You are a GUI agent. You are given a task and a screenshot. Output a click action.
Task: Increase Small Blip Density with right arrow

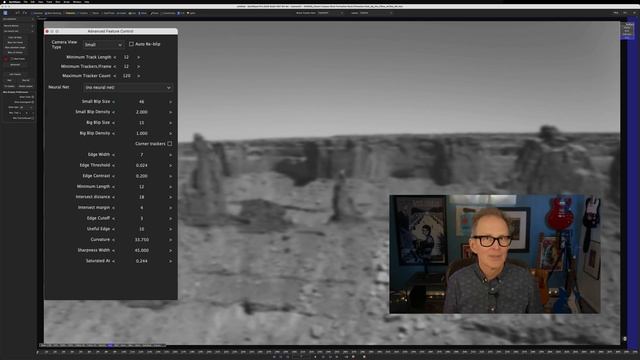click(170, 112)
